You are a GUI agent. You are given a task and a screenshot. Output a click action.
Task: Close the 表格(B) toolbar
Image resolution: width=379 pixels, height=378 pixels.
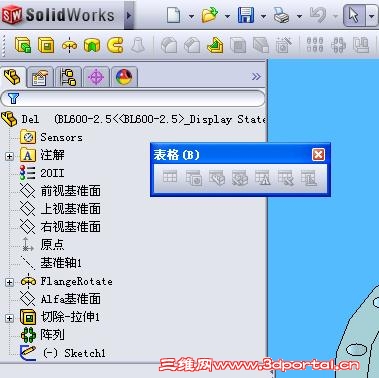[x=318, y=155]
